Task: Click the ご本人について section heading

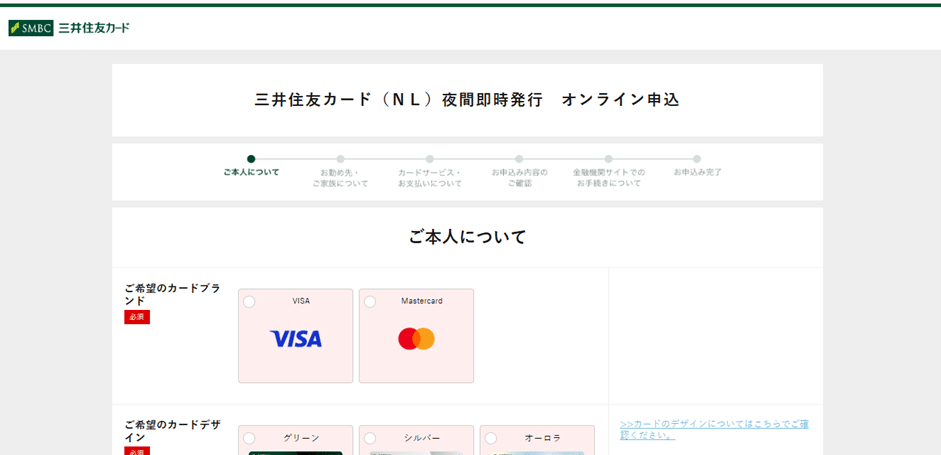Action: [x=467, y=237]
